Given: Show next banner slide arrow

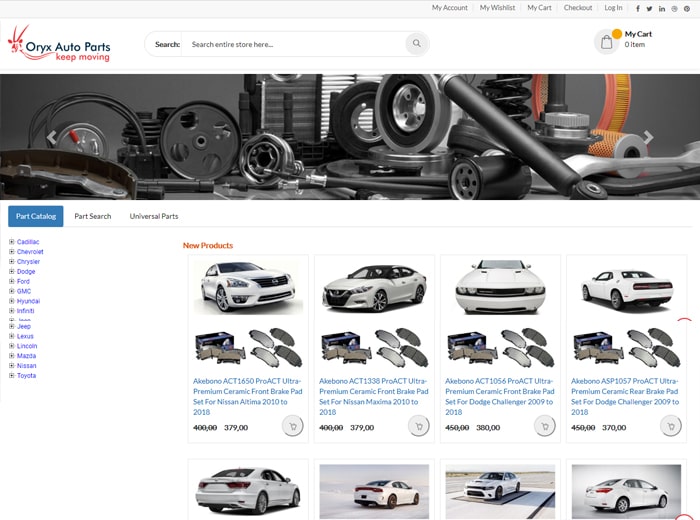Looking at the screenshot, I should click(648, 137).
